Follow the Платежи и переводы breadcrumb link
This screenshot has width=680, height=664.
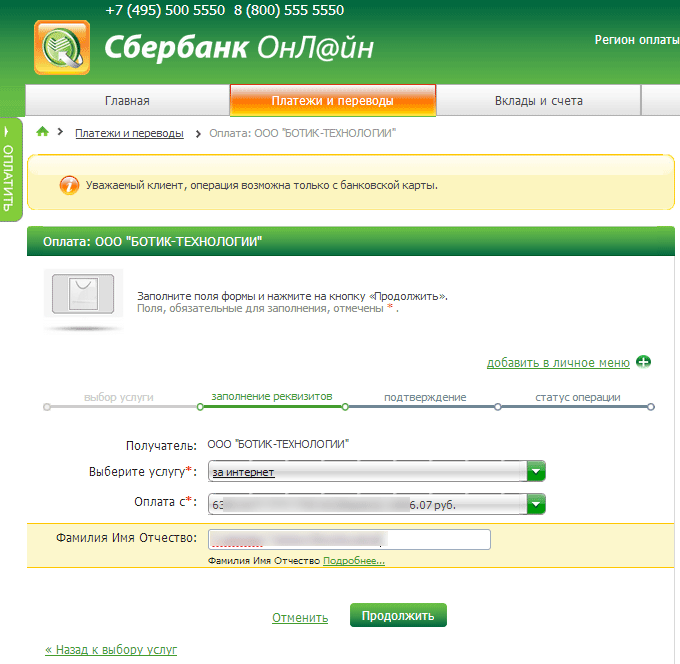(x=129, y=133)
